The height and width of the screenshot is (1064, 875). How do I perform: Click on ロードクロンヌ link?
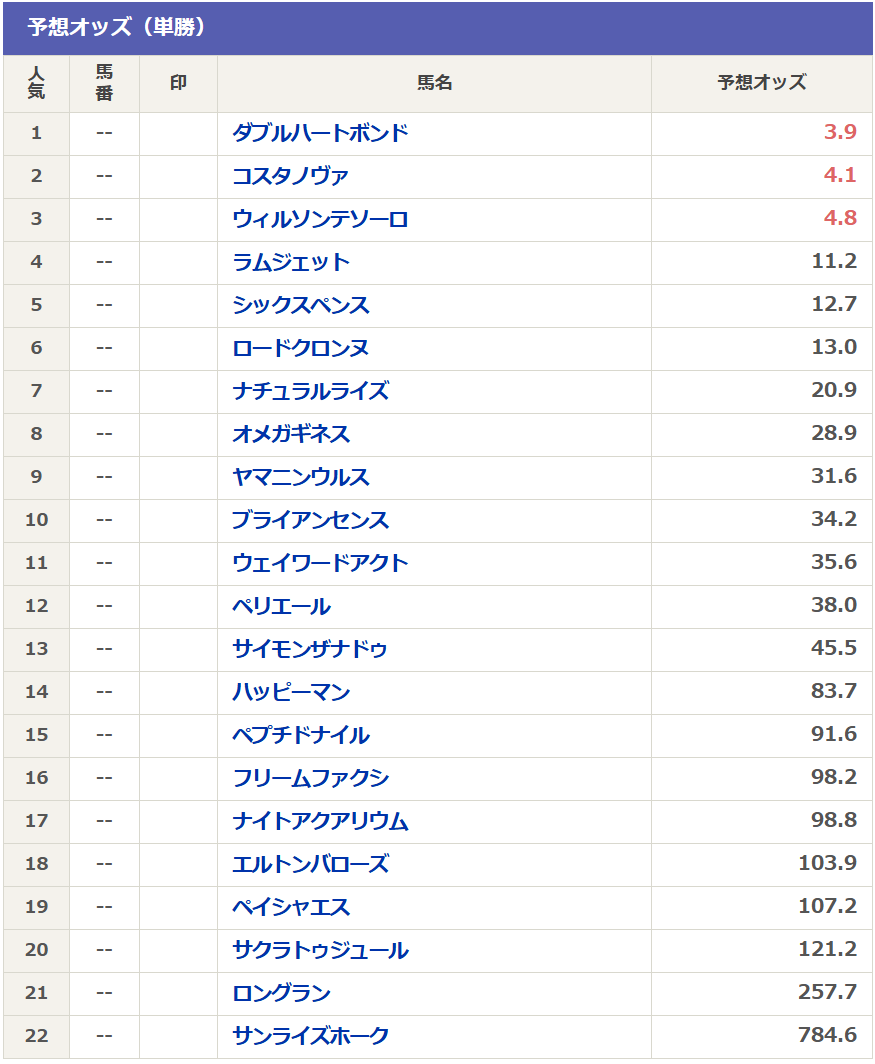coord(300,348)
